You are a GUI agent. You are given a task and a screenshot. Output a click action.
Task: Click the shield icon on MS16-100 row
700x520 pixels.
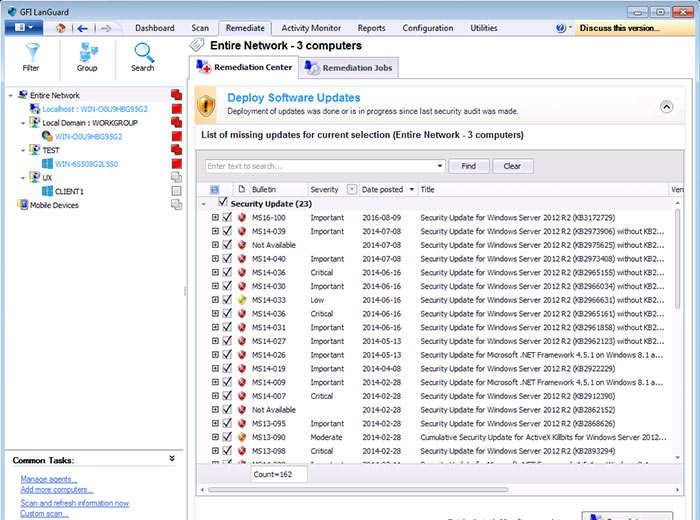[242, 218]
